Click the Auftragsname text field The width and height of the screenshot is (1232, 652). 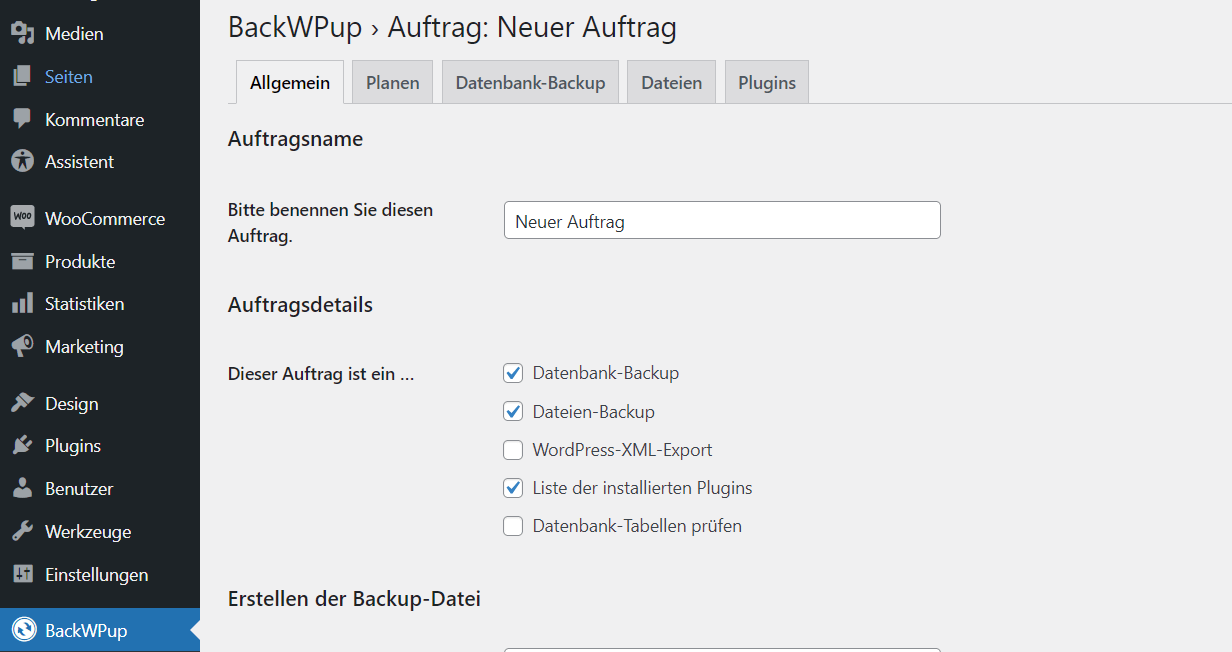[x=722, y=220]
